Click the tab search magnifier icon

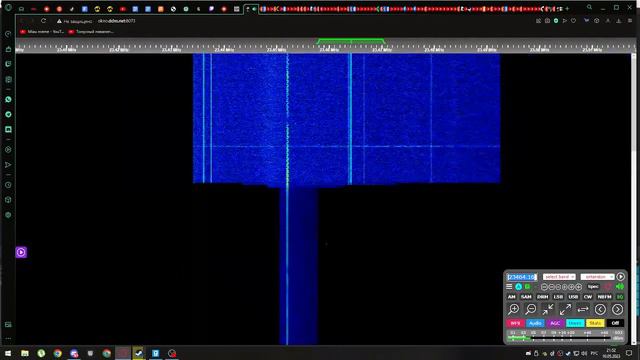(x=589, y=7)
